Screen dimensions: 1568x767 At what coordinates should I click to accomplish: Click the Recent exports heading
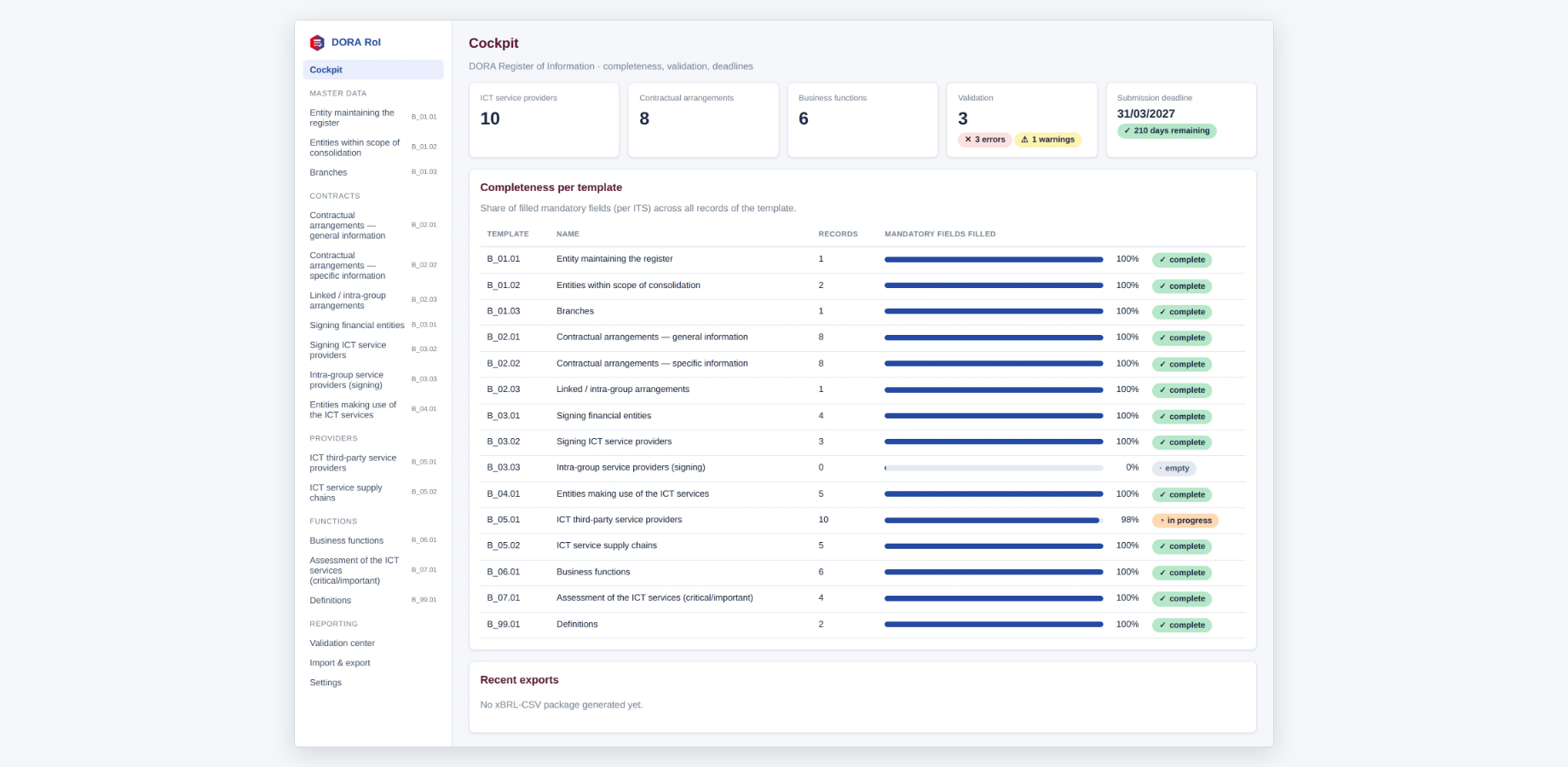click(520, 680)
